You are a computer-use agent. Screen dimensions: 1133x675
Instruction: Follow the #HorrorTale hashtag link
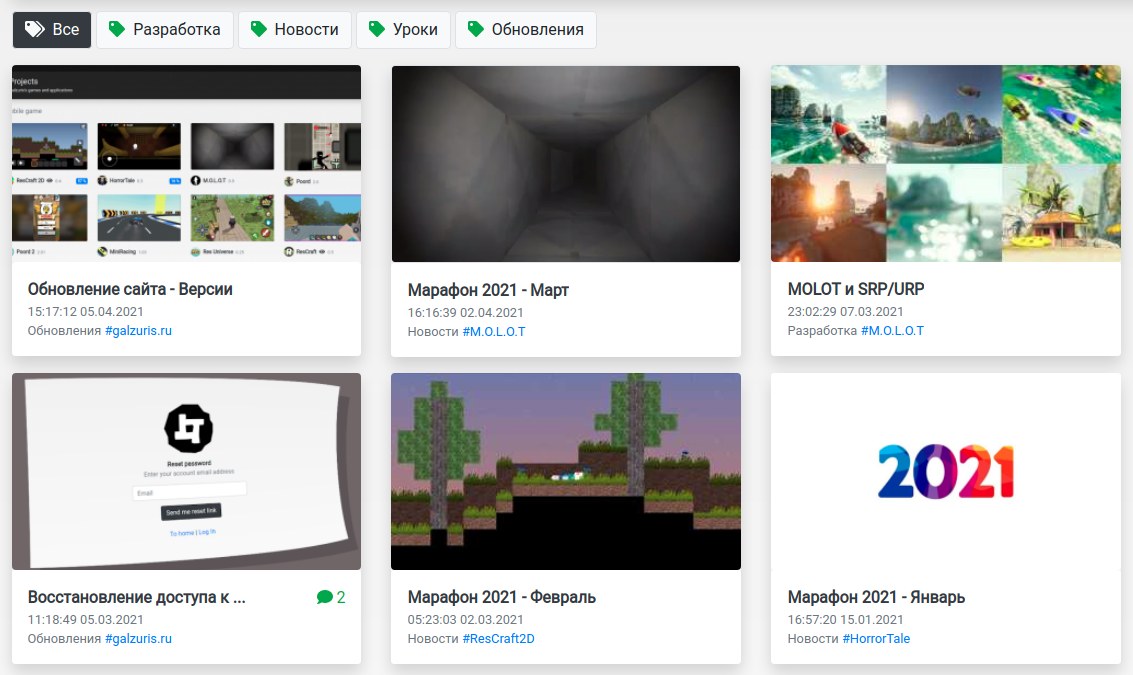[x=876, y=639]
